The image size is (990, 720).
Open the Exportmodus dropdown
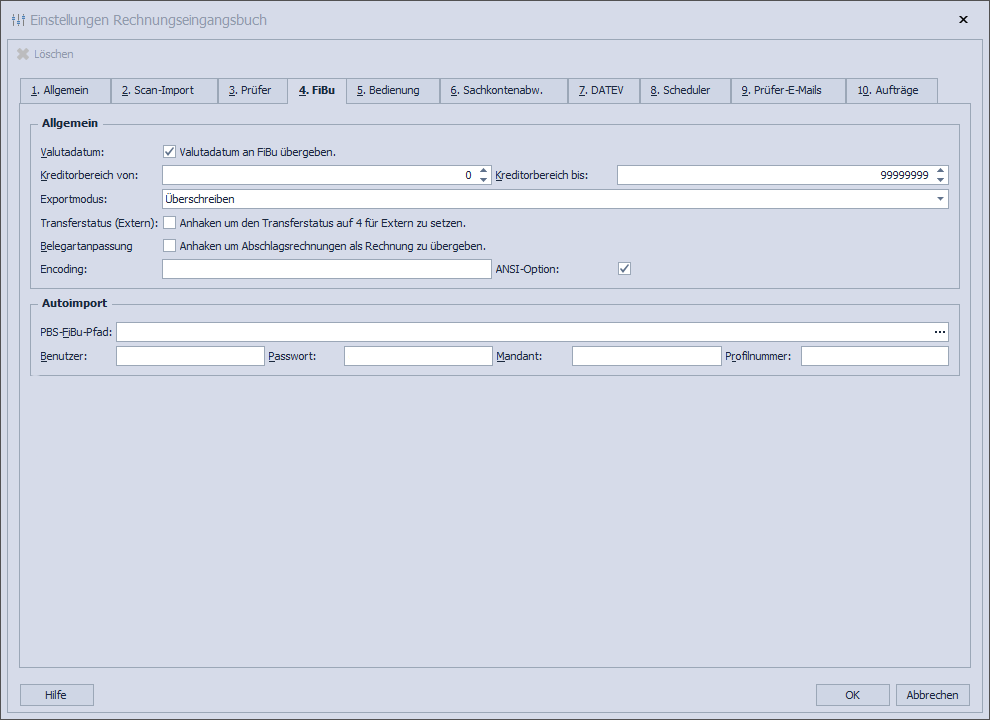click(940, 199)
